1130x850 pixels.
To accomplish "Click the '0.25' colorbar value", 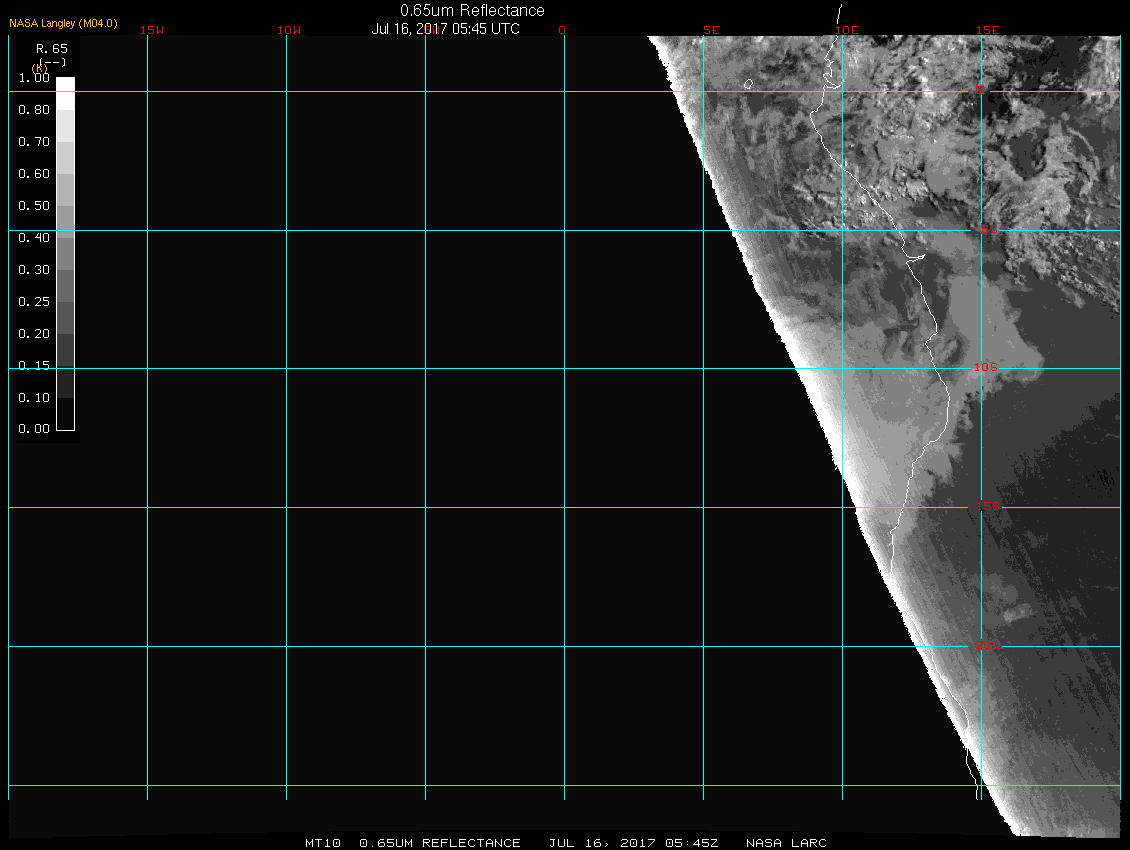I will (x=34, y=301).
